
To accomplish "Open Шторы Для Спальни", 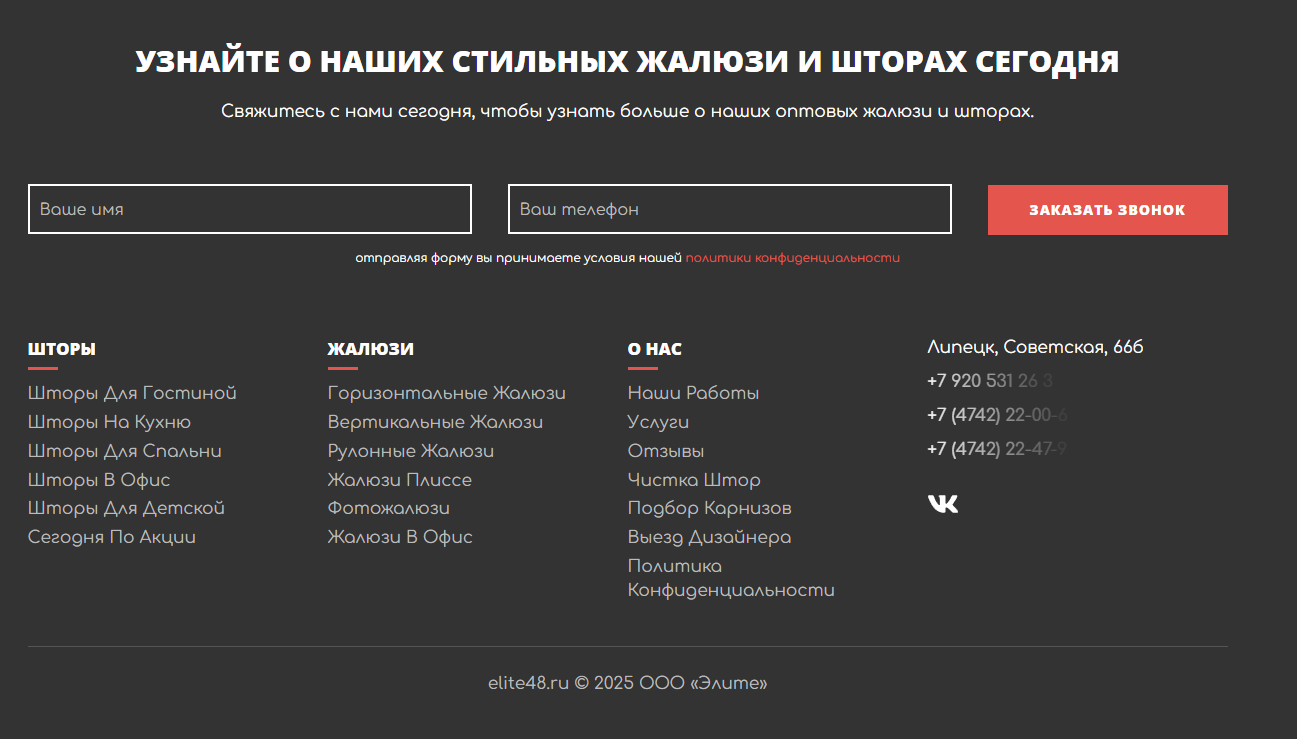I will click(123, 450).
